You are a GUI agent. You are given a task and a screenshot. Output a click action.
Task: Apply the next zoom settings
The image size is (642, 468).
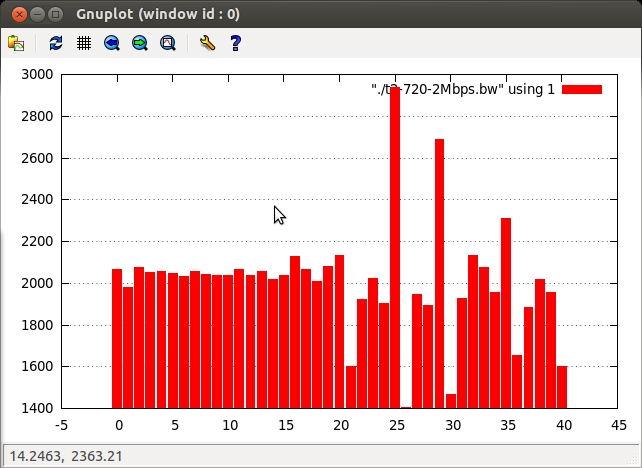point(140,43)
